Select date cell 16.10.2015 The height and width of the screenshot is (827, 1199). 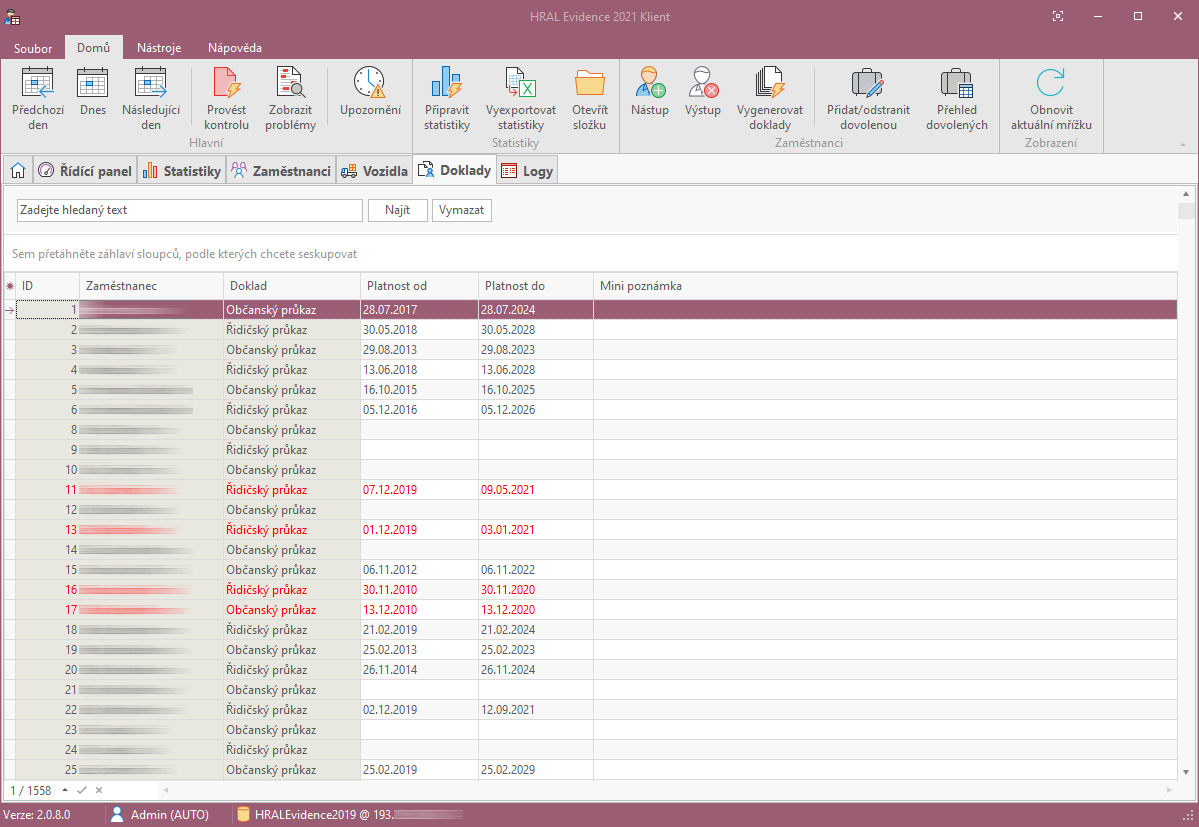coord(419,390)
